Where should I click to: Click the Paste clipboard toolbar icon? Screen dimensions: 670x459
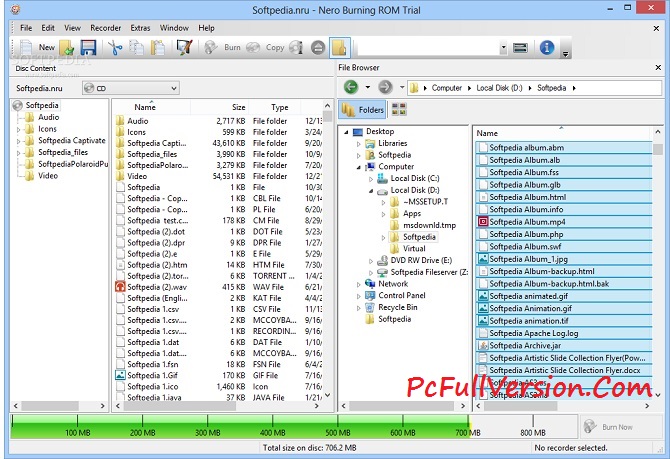158,47
